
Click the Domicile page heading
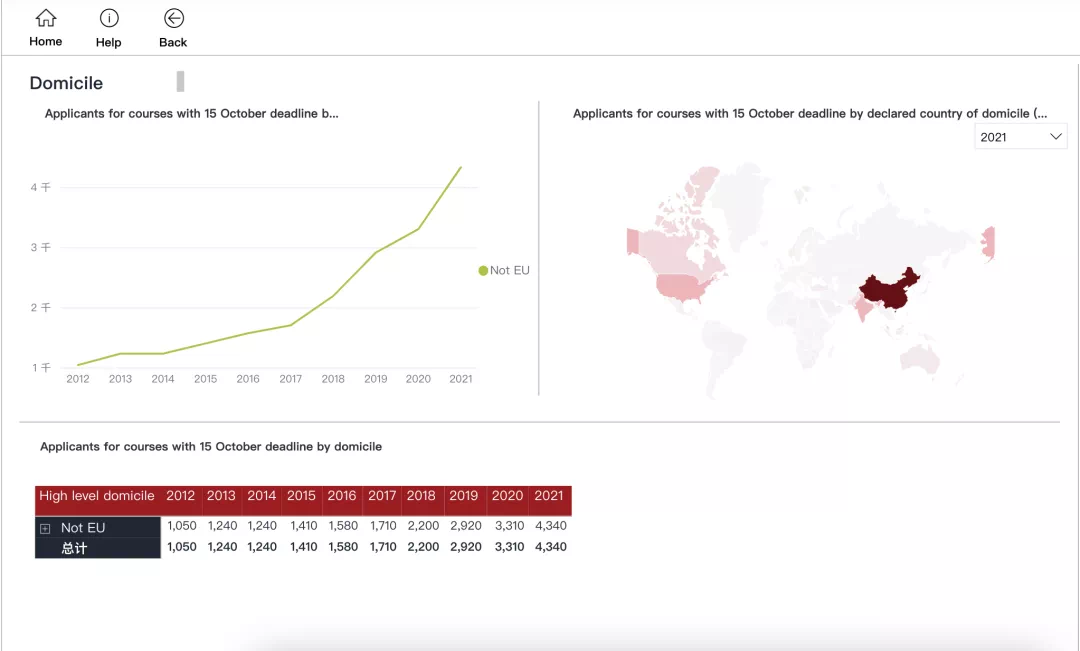click(x=66, y=83)
